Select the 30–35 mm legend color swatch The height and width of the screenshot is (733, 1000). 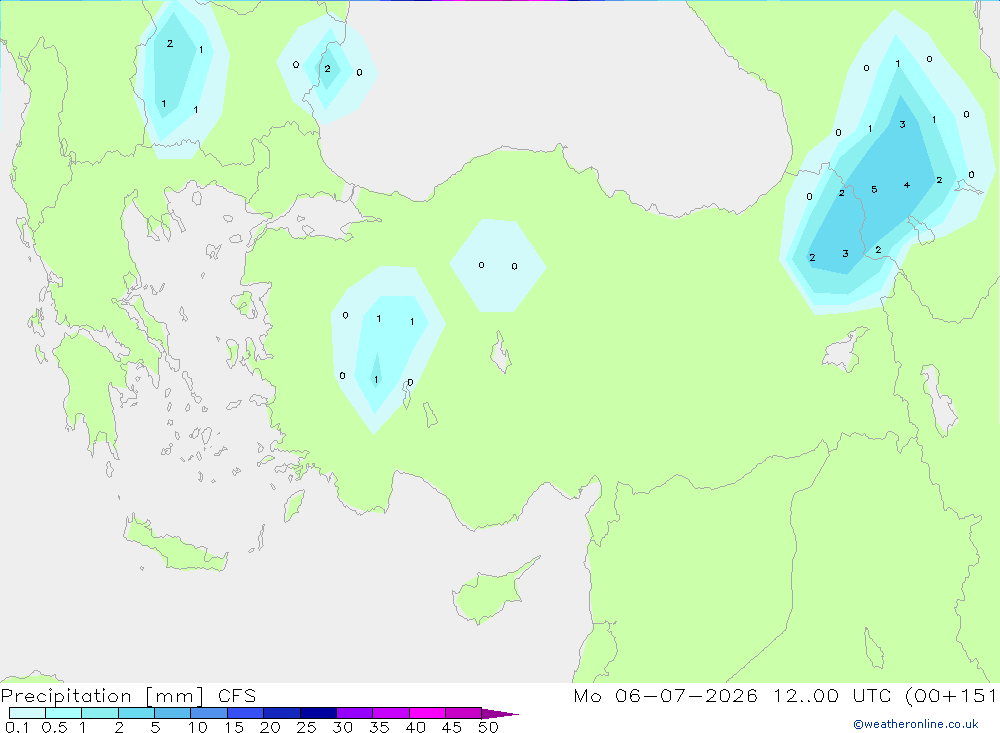[354, 713]
